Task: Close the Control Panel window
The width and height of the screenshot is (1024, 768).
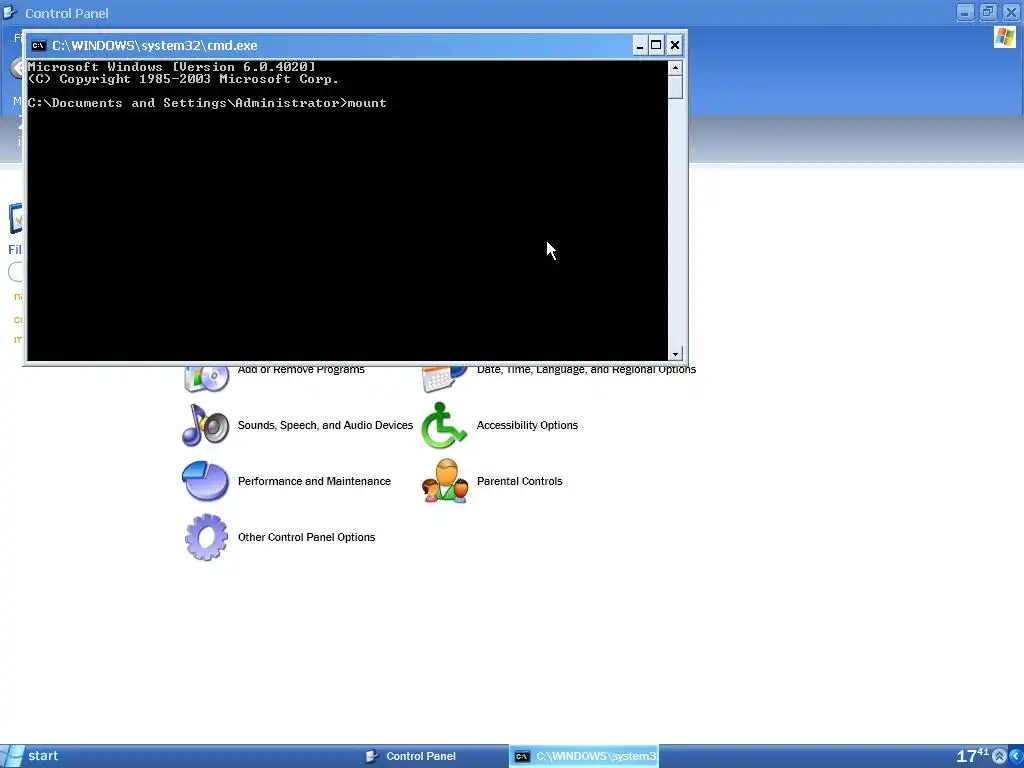Action: (1011, 12)
